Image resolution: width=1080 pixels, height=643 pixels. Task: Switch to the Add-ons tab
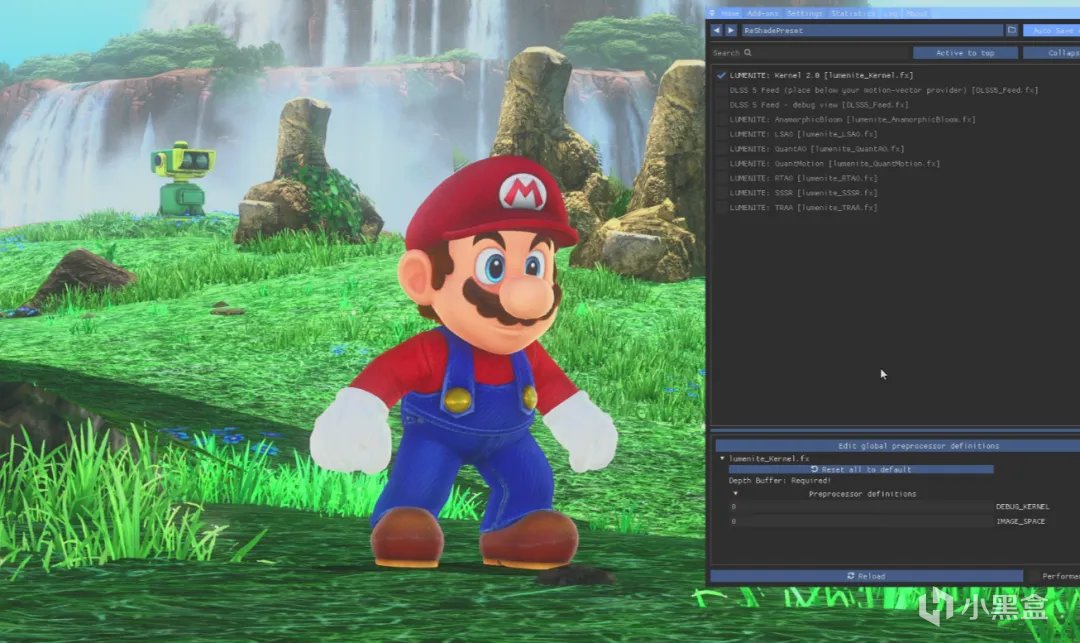coord(762,13)
